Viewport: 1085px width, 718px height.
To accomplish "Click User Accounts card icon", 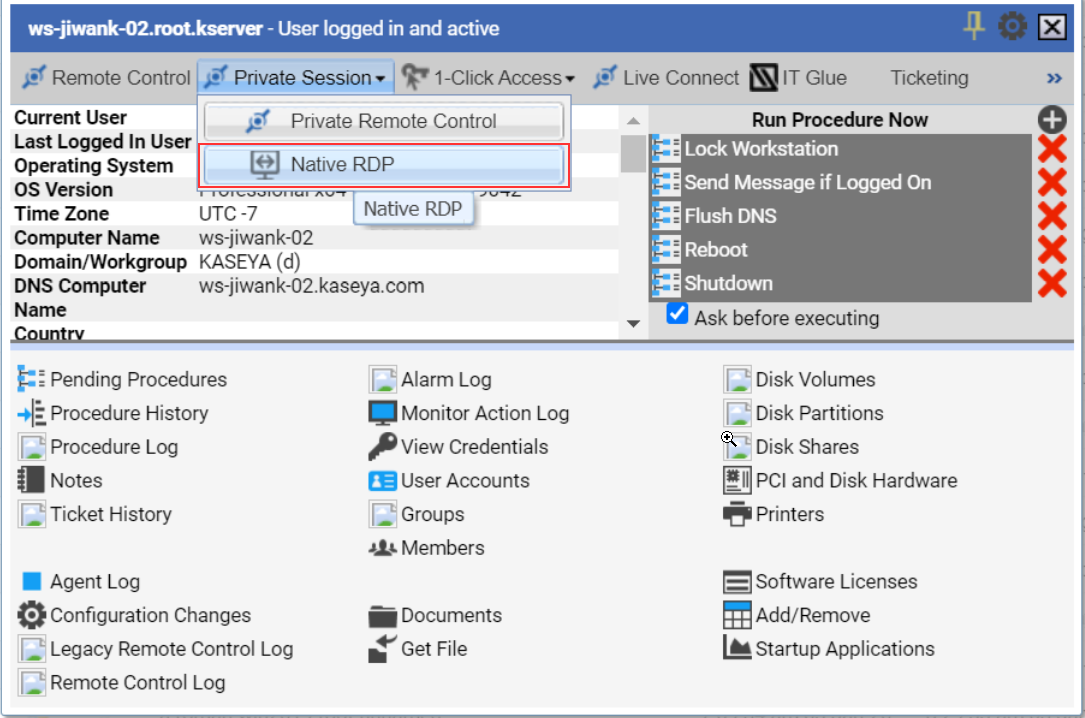I will [x=383, y=481].
